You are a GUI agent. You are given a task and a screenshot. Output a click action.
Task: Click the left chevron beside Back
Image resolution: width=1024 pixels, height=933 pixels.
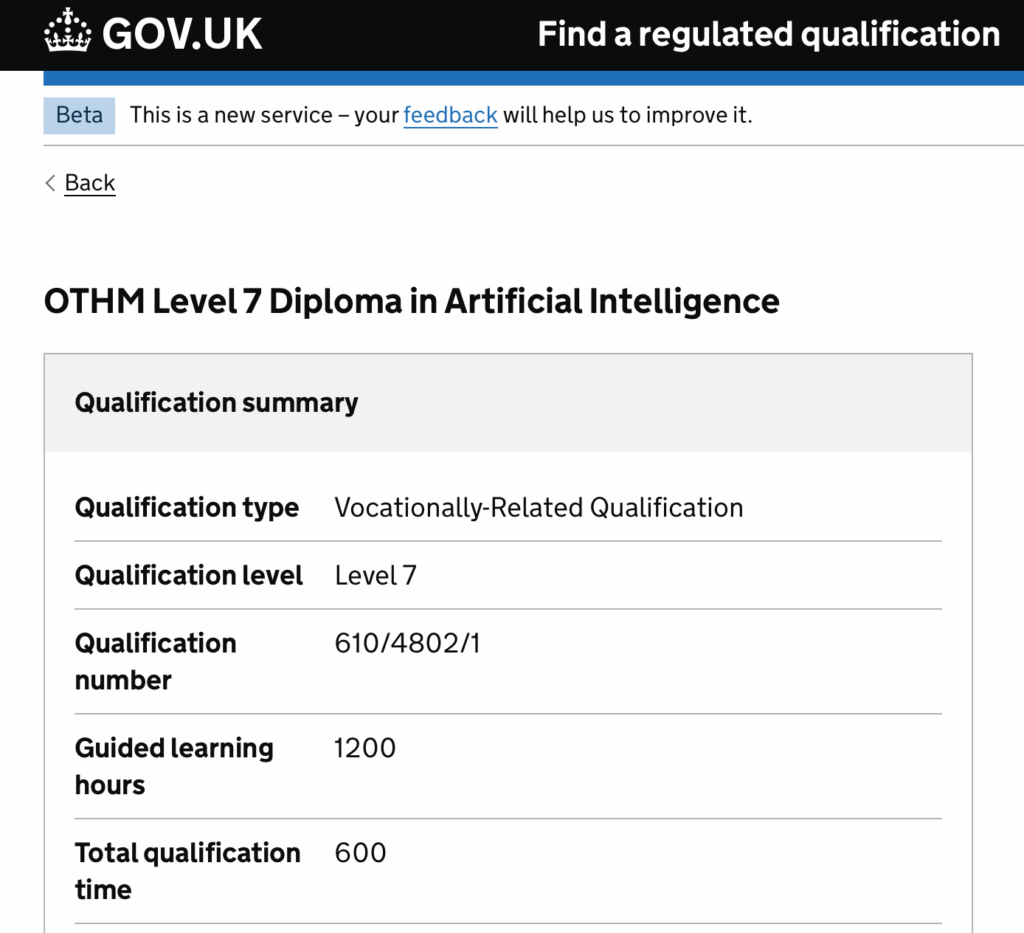click(x=50, y=183)
